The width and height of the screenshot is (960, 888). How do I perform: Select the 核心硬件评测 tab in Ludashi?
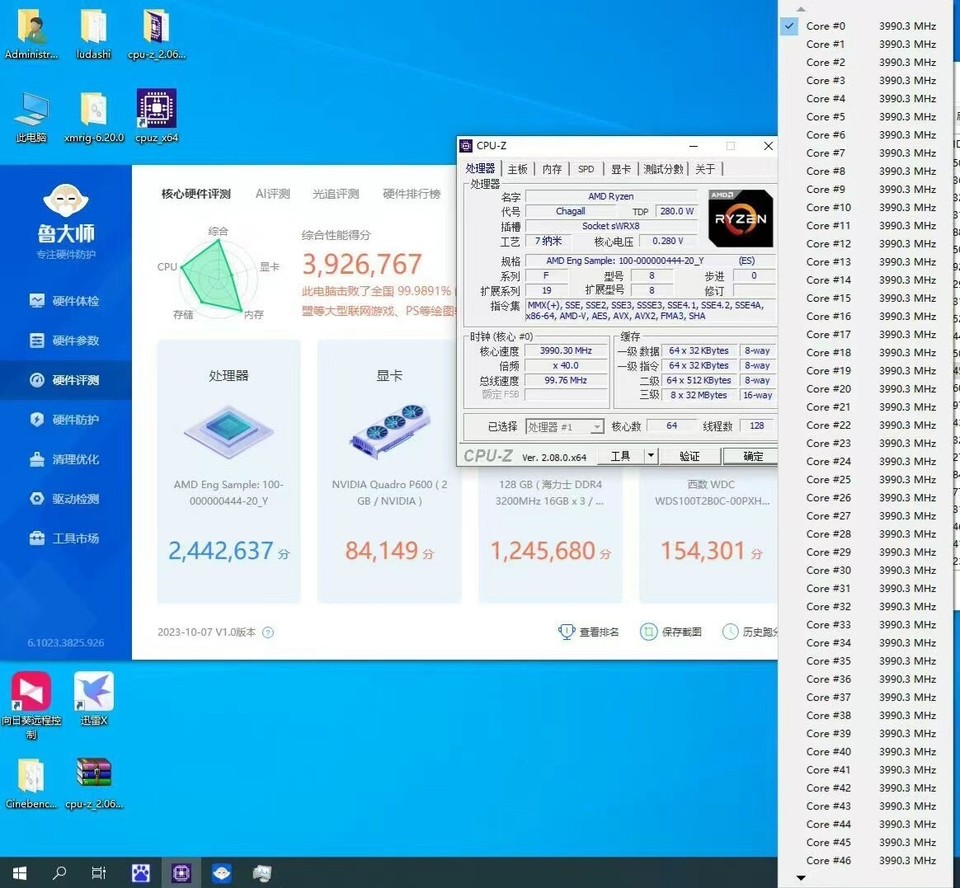[x=196, y=194]
